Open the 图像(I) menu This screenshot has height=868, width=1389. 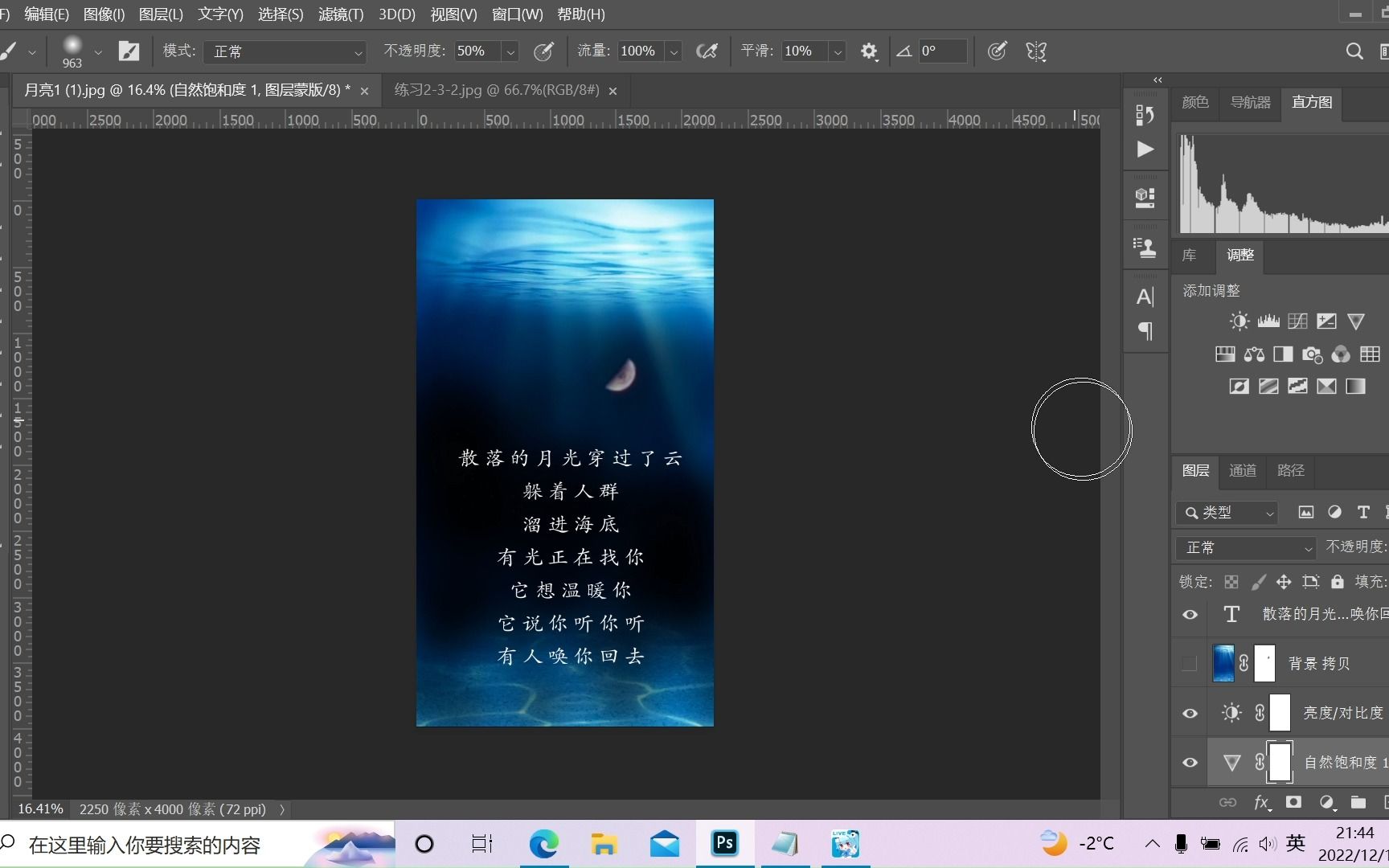104,14
